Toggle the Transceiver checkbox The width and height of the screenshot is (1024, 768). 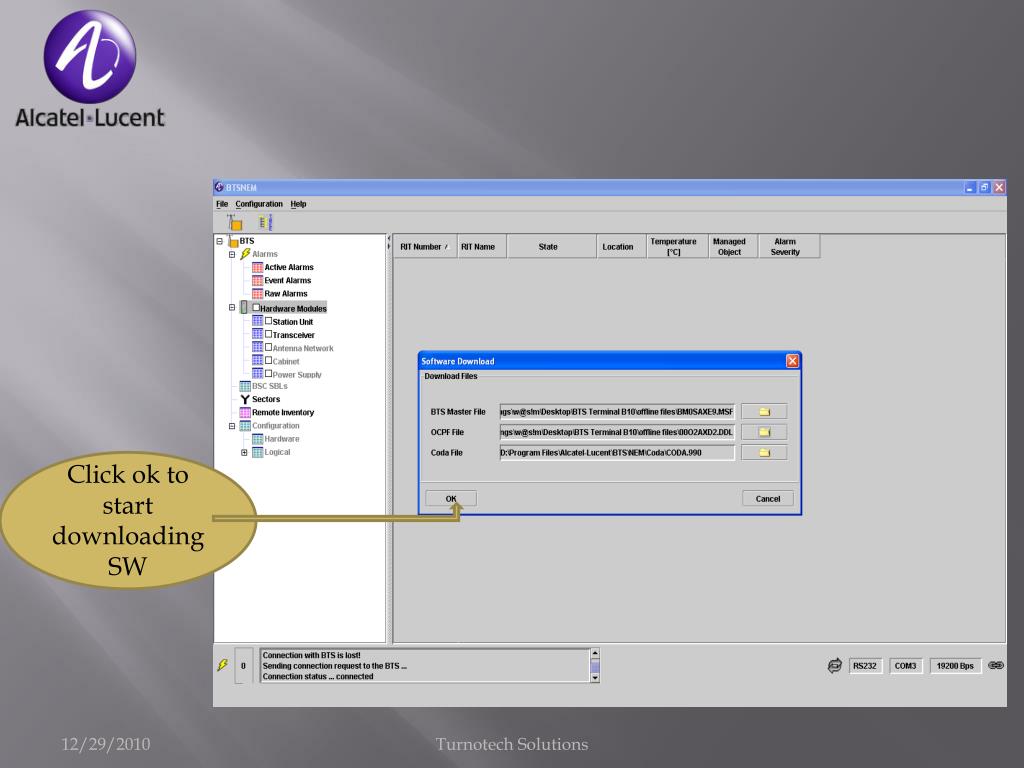(268, 334)
